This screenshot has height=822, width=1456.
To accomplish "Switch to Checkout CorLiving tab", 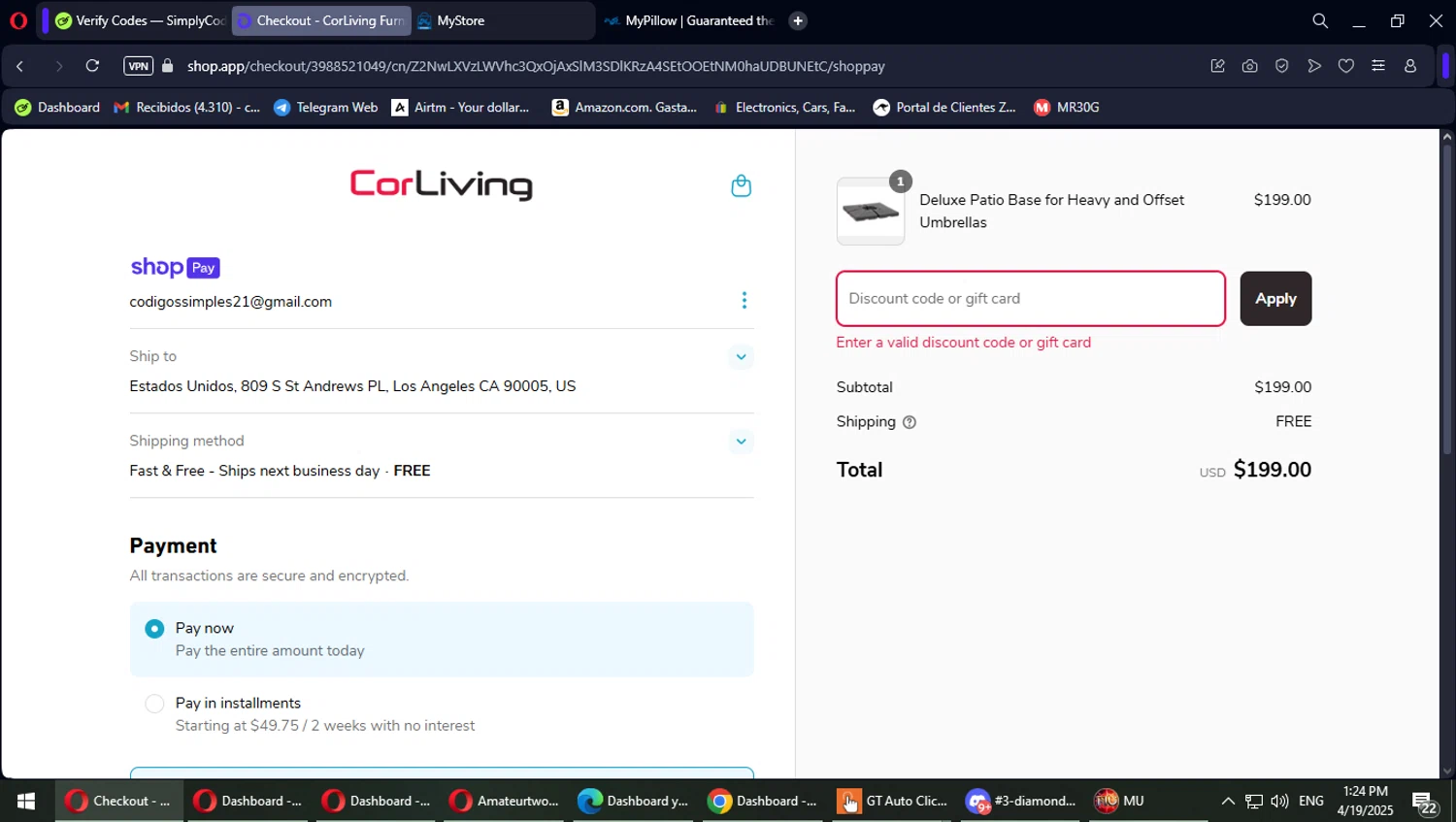I will tap(321, 20).
